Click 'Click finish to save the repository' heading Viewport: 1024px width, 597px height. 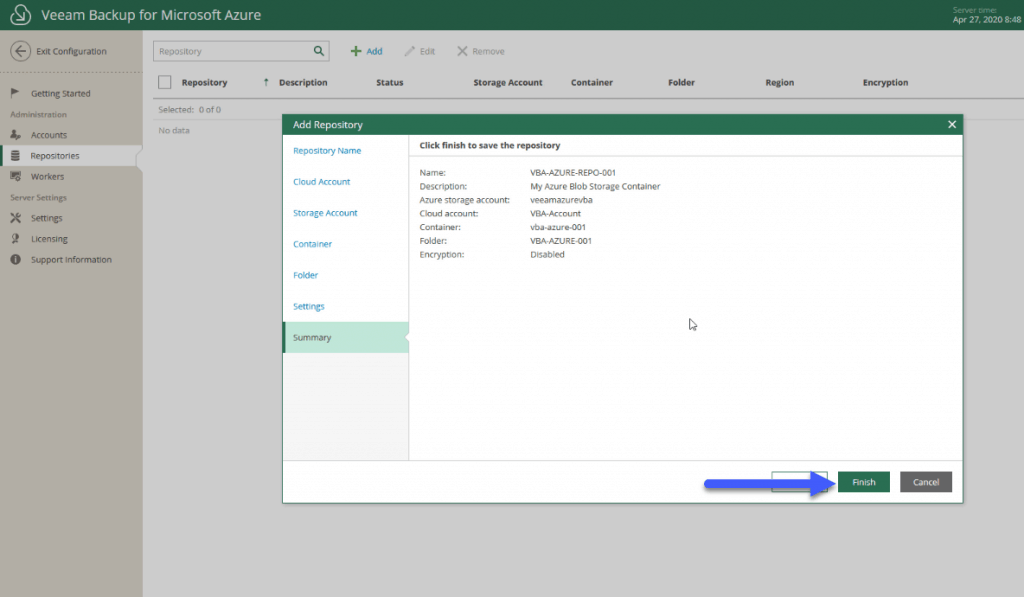tap(490, 146)
